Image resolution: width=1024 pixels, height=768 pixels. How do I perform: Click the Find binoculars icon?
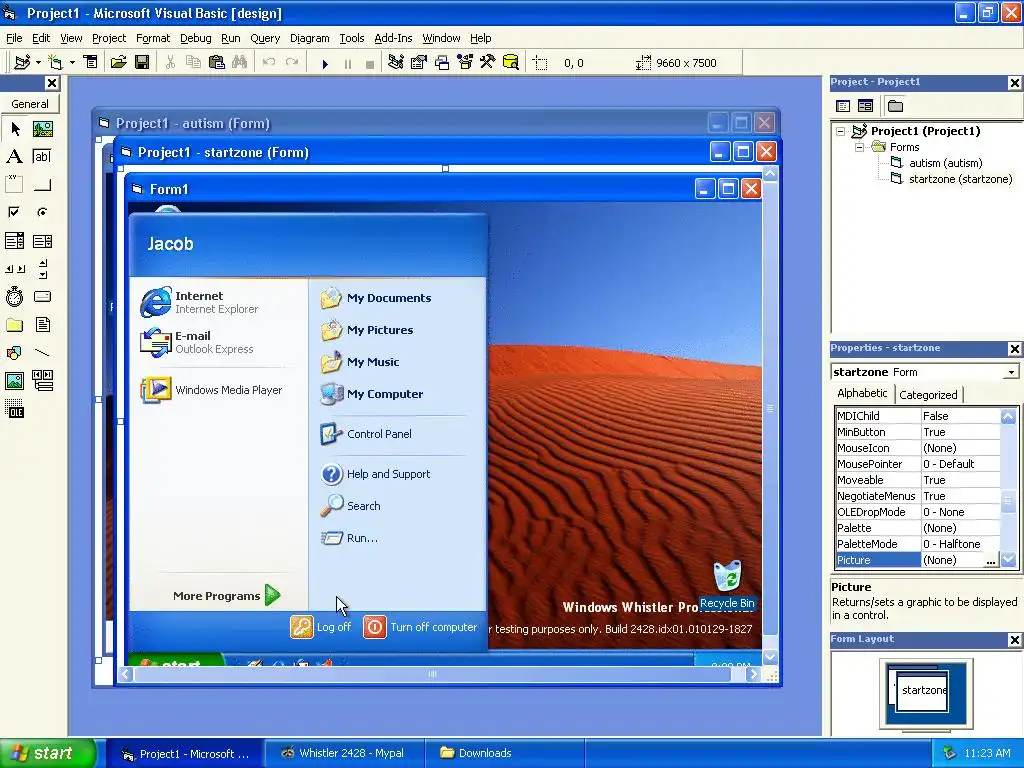tap(239, 62)
